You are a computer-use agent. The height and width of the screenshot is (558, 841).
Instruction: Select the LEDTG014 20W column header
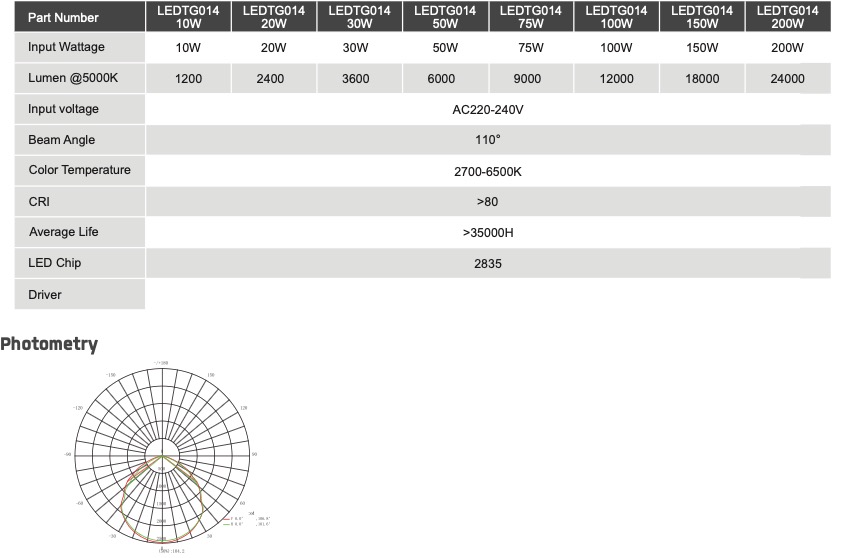click(x=274, y=17)
